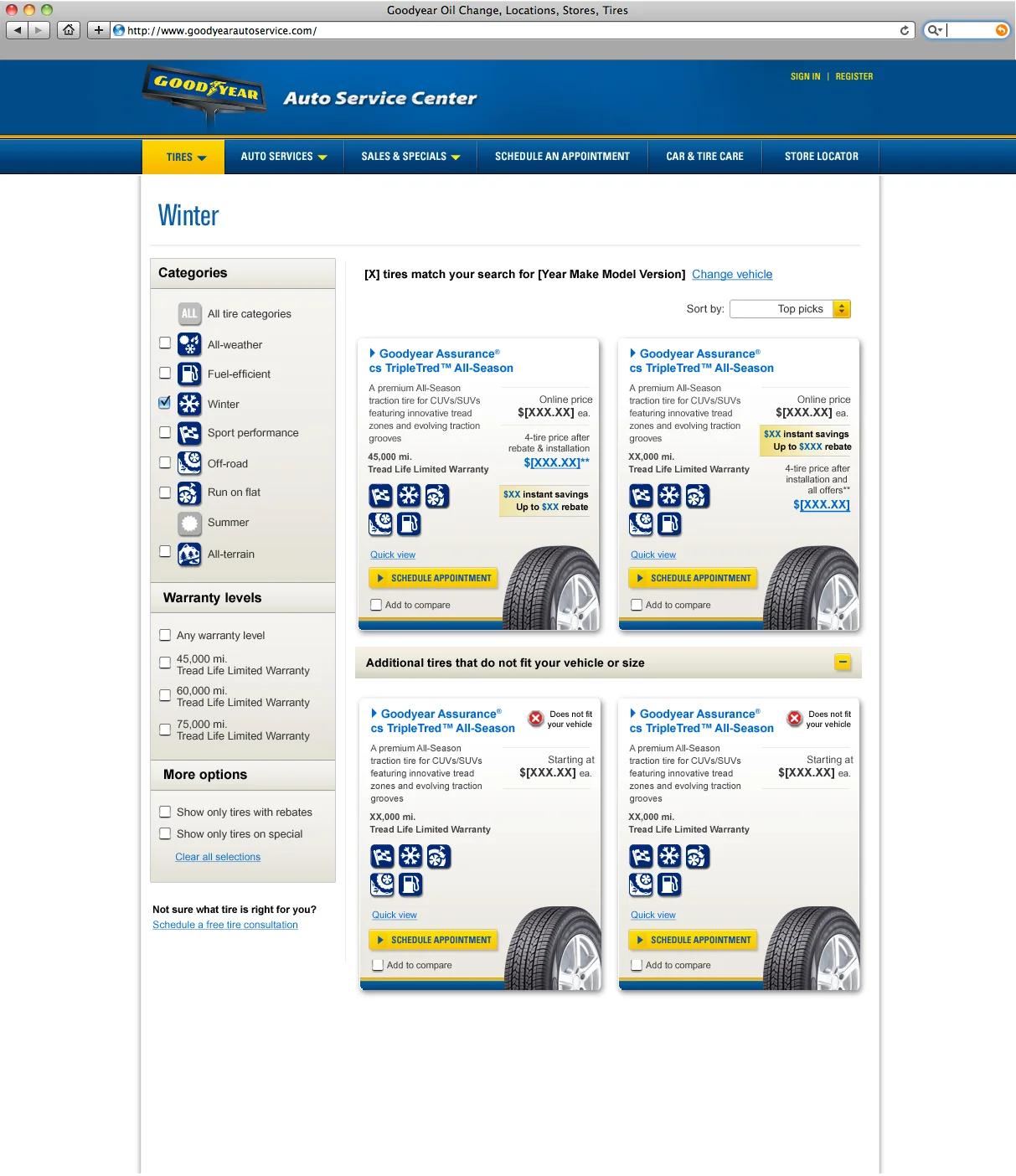The height and width of the screenshot is (1176, 1016).
Task: Check Show only tires with rebates
Action: tap(165, 812)
